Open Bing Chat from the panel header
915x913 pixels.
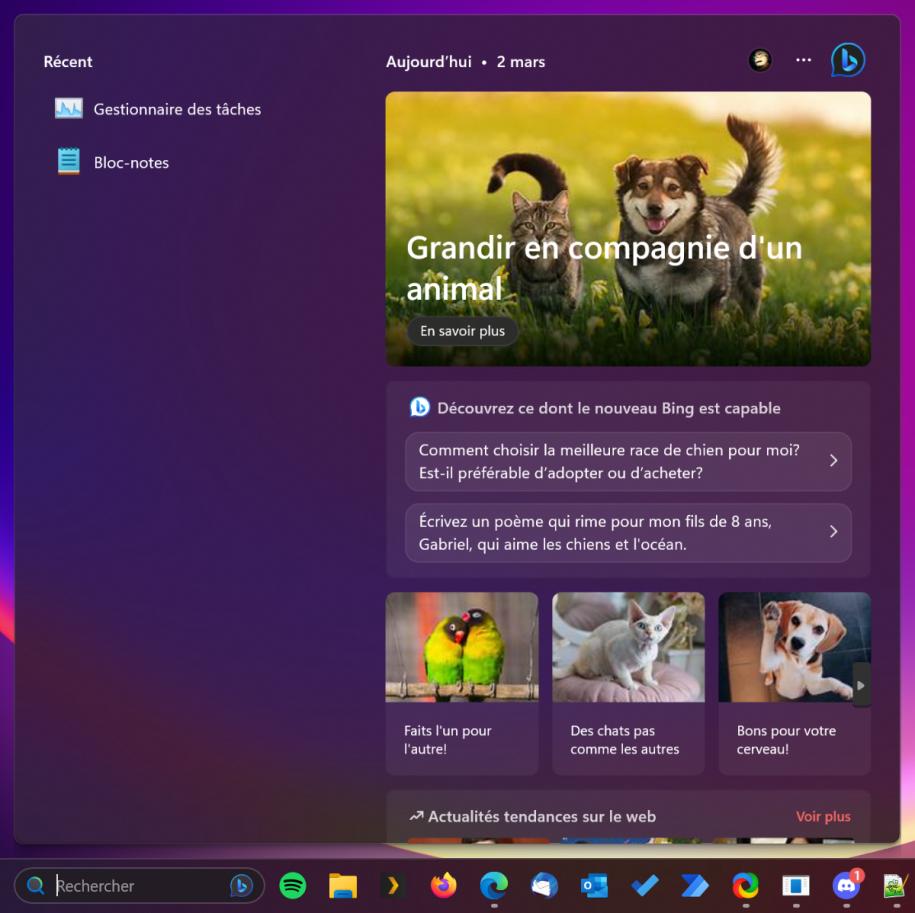(847, 61)
